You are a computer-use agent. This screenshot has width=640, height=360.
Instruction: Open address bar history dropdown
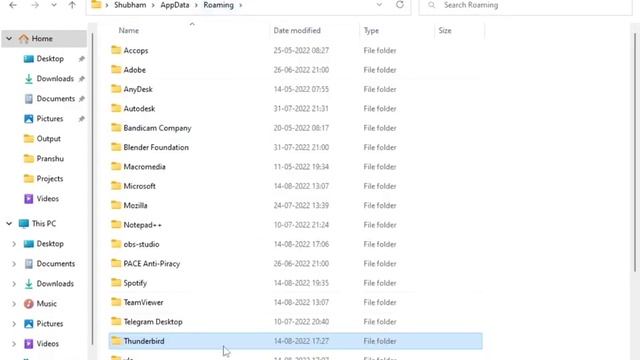tap(379, 5)
